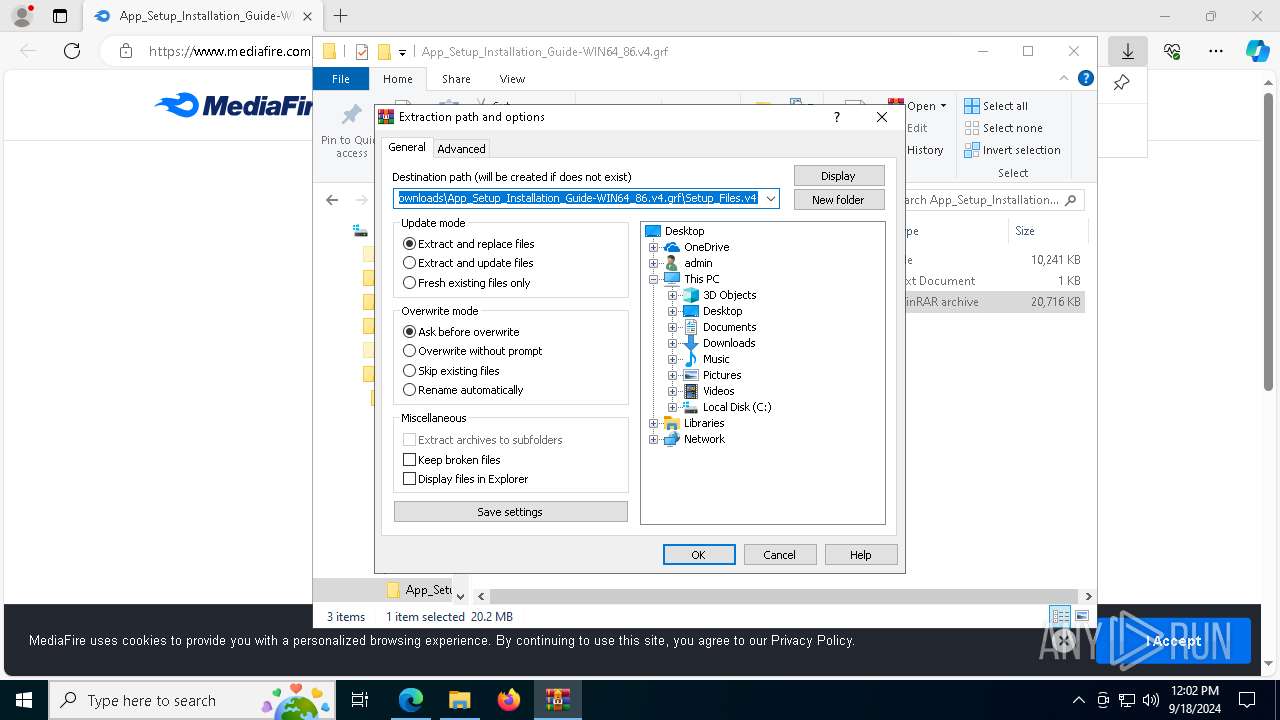1280x720 pixels.
Task: Switch to WinRAR on the taskbar
Action: pos(558,700)
